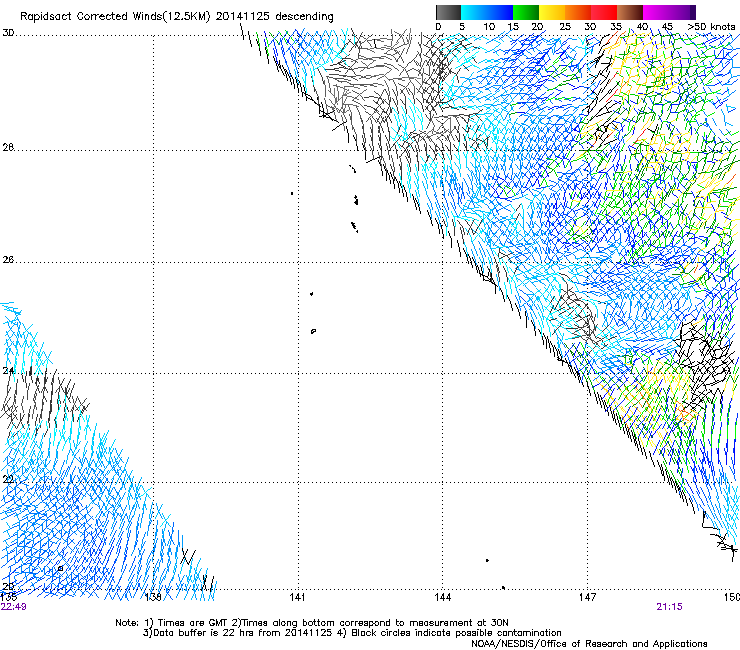This screenshot has width=740, height=650.
Task: Click the '>50 knots' legend label
Action: 711,27
